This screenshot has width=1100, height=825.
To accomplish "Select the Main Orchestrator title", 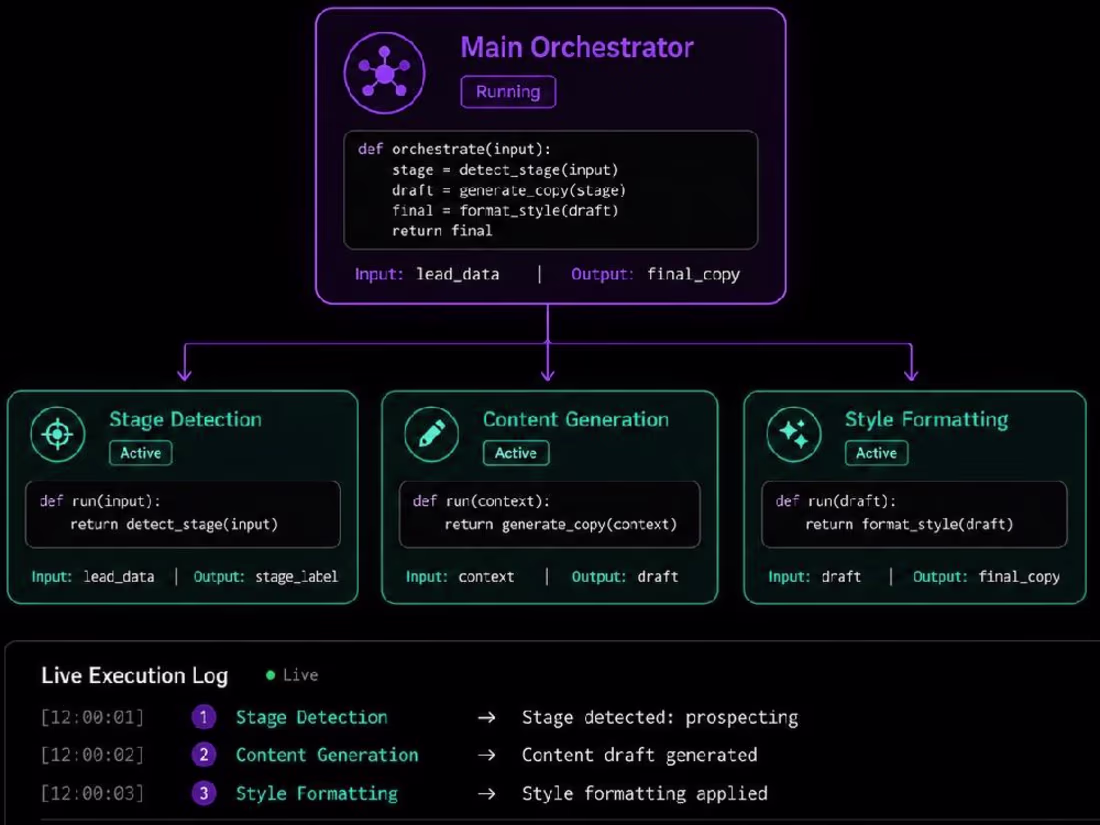I will tap(577, 47).
